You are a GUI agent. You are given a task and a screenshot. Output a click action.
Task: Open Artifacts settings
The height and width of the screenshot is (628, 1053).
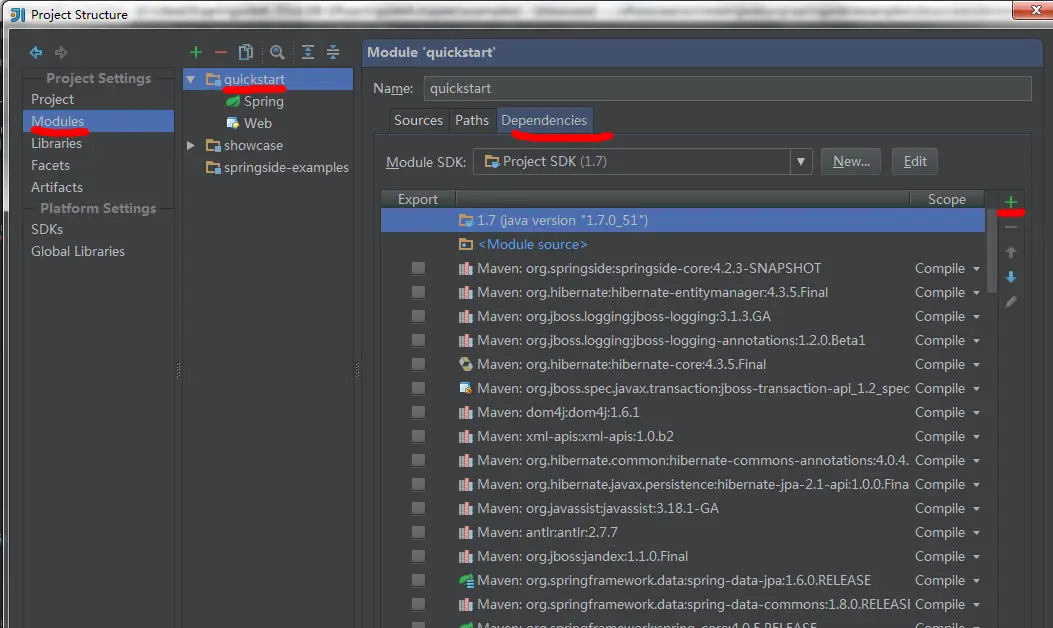pos(56,187)
